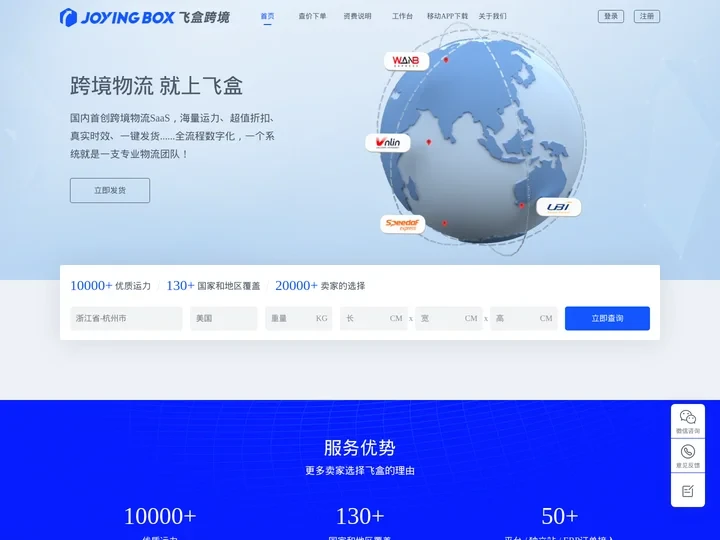Click the 注册 register button
720x540 pixels.
click(x=647, y=16)
